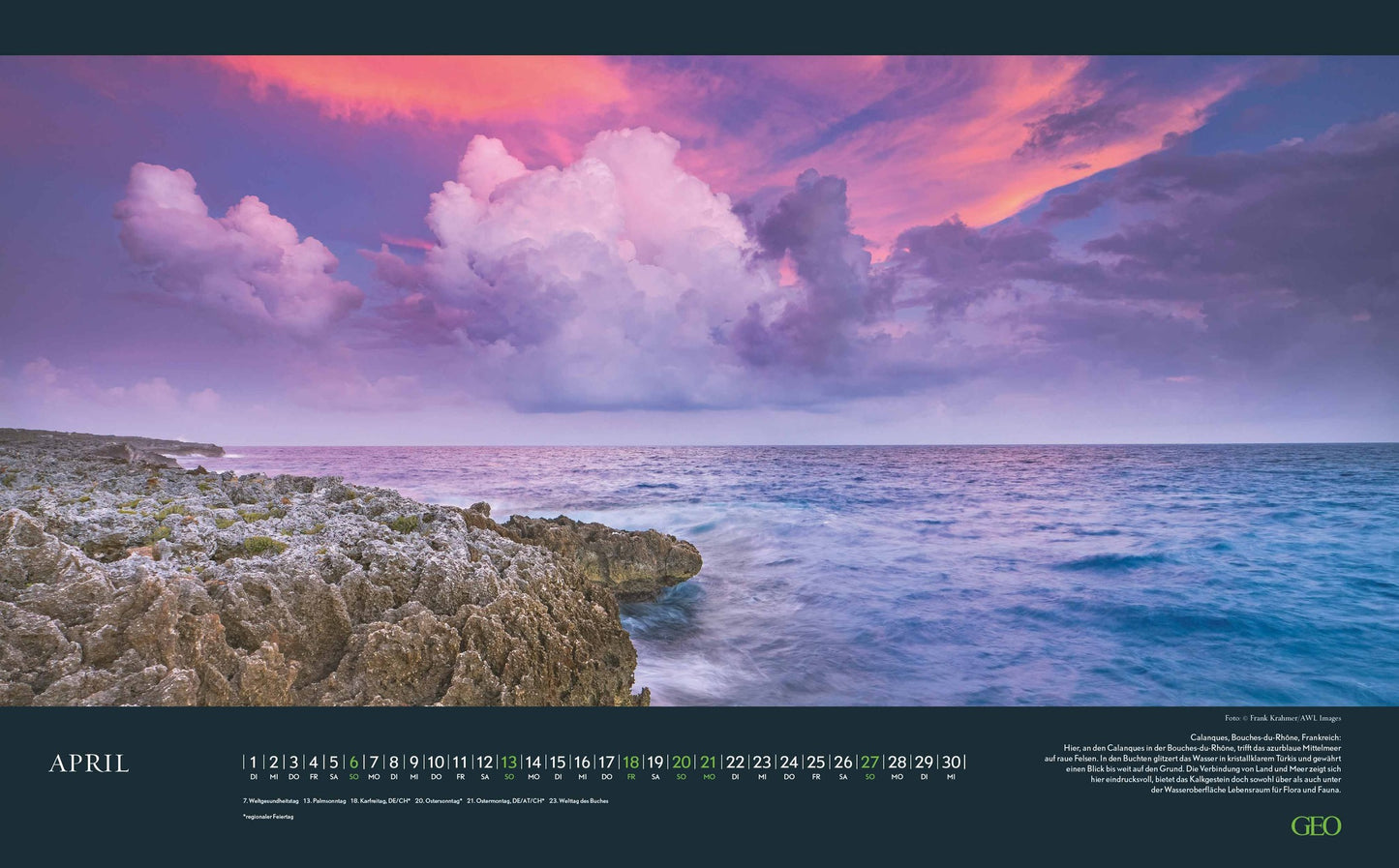
Task: Click the green GEO logo
Action: [x=1316, y=825]
